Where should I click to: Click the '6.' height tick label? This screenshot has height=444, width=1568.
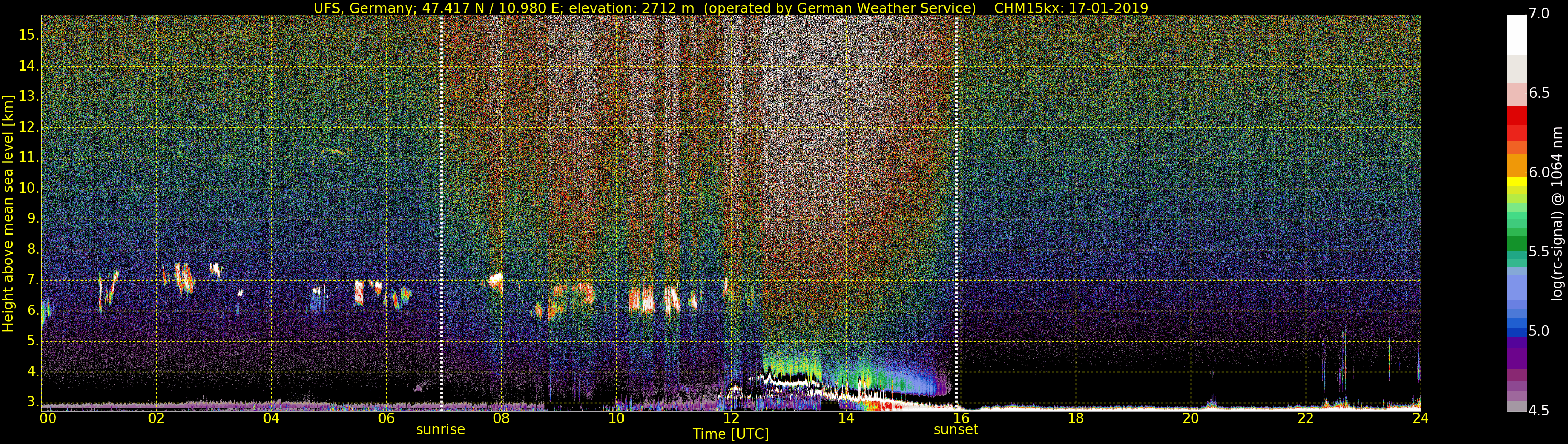(32, 310)
